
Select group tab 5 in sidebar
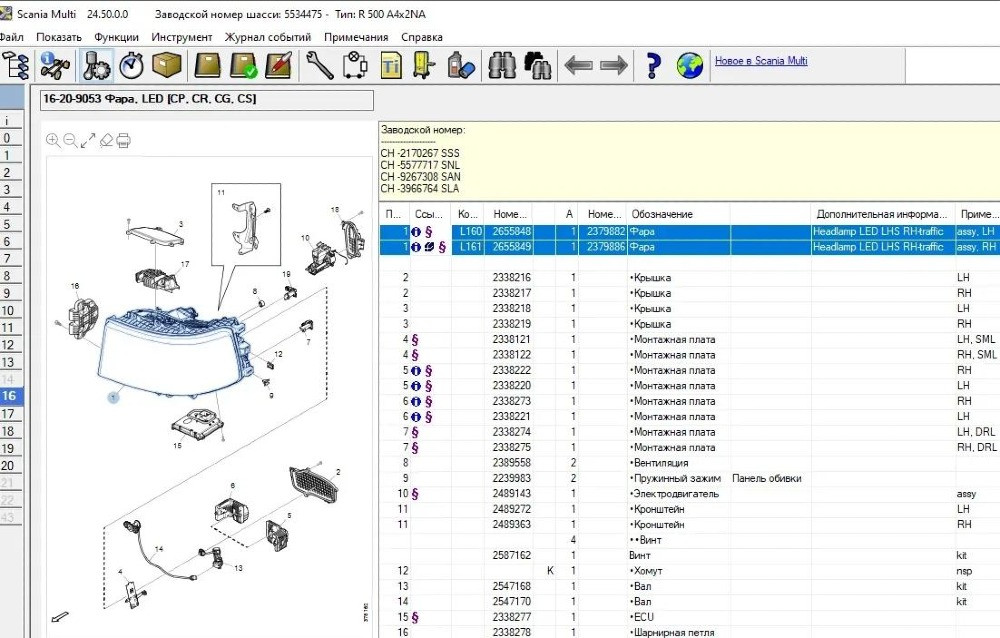click(11, 224)
